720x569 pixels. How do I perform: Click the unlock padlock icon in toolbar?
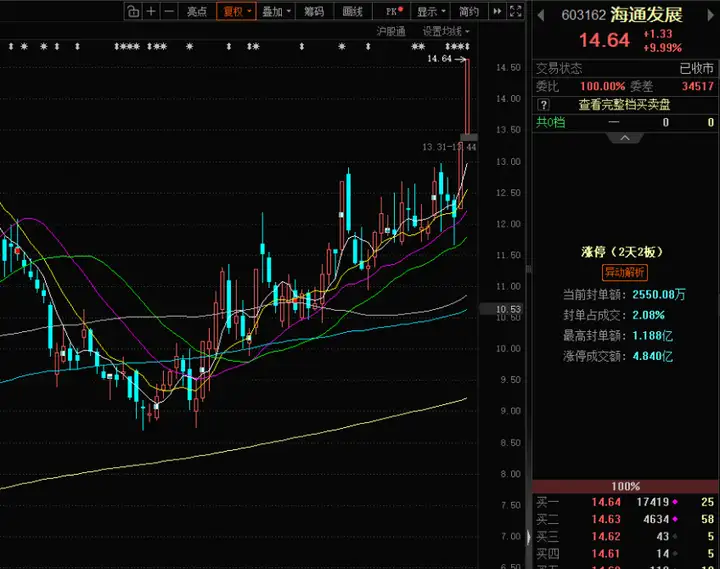tap(133, 11)
